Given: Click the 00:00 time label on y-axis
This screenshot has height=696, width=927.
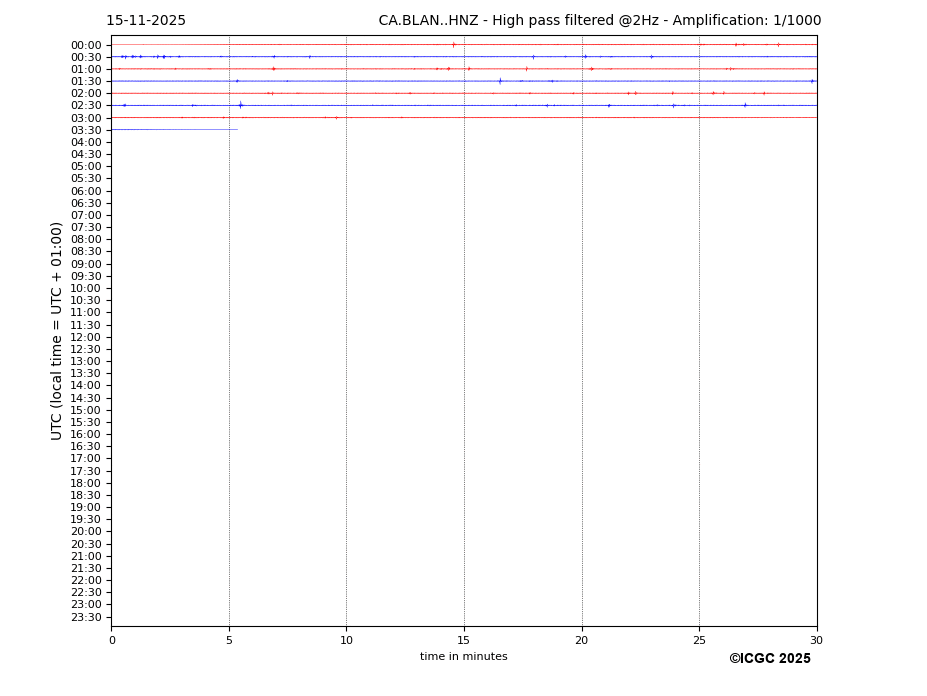Looking at the screenshot, I should [86, 45].
